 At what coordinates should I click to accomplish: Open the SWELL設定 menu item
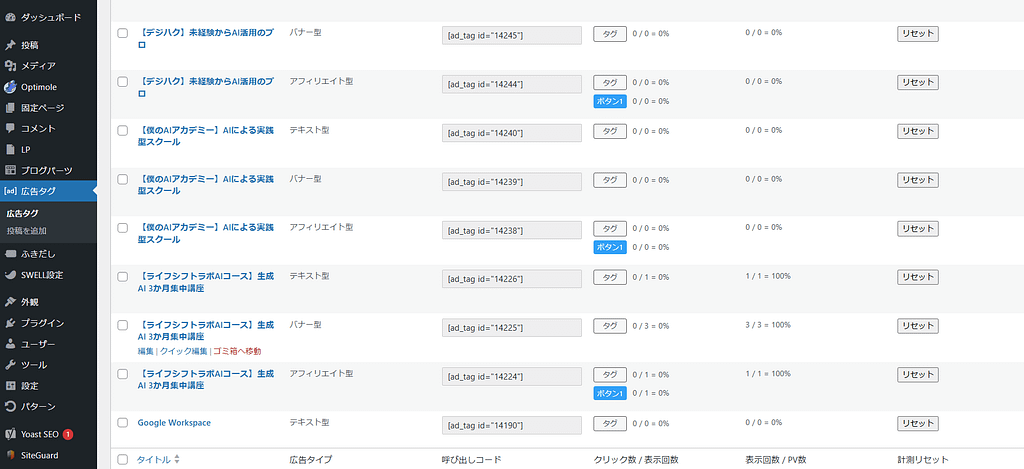[42, 275]
